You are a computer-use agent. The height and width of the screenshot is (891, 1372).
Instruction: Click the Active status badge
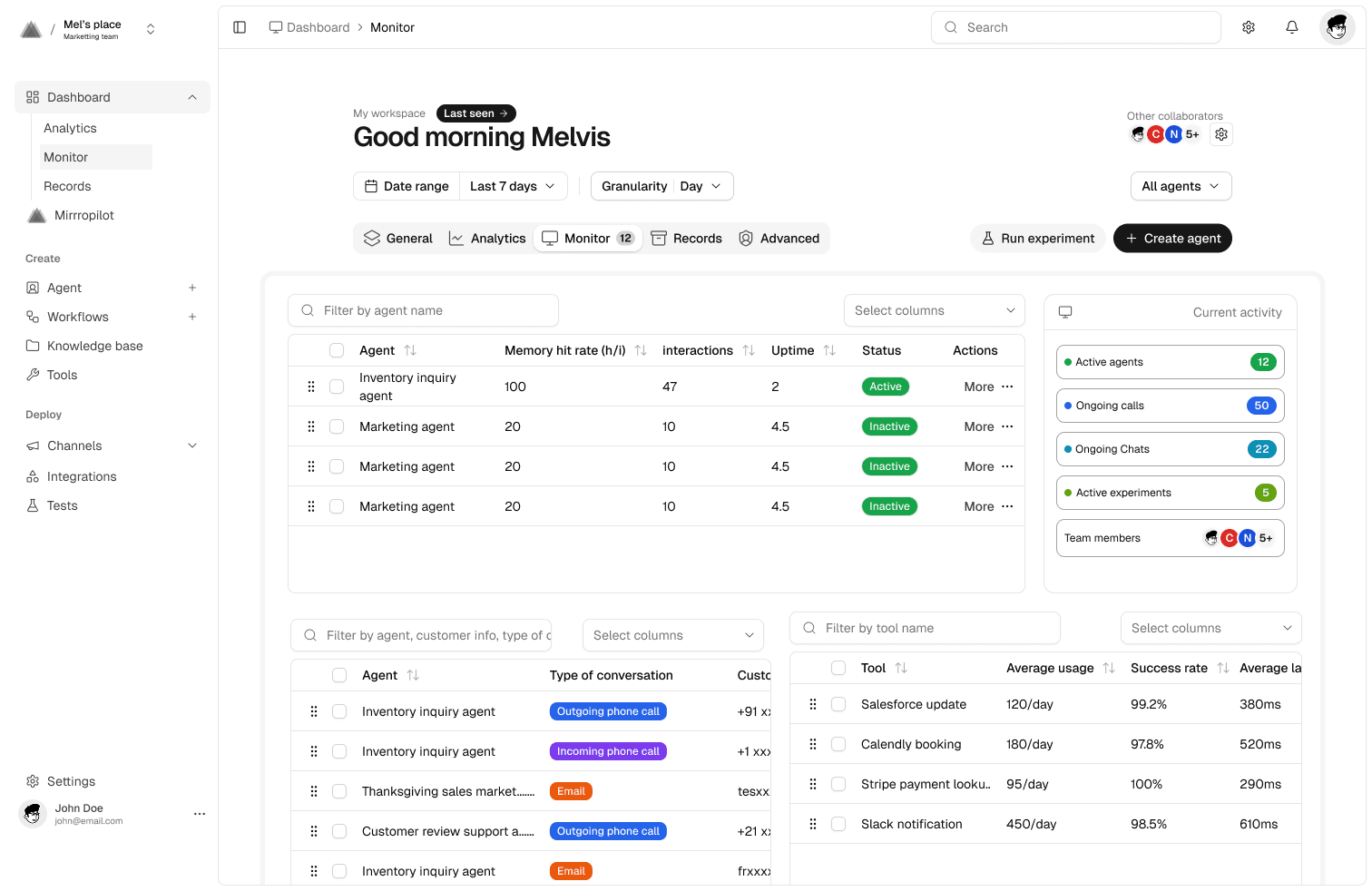coord(885,387)
